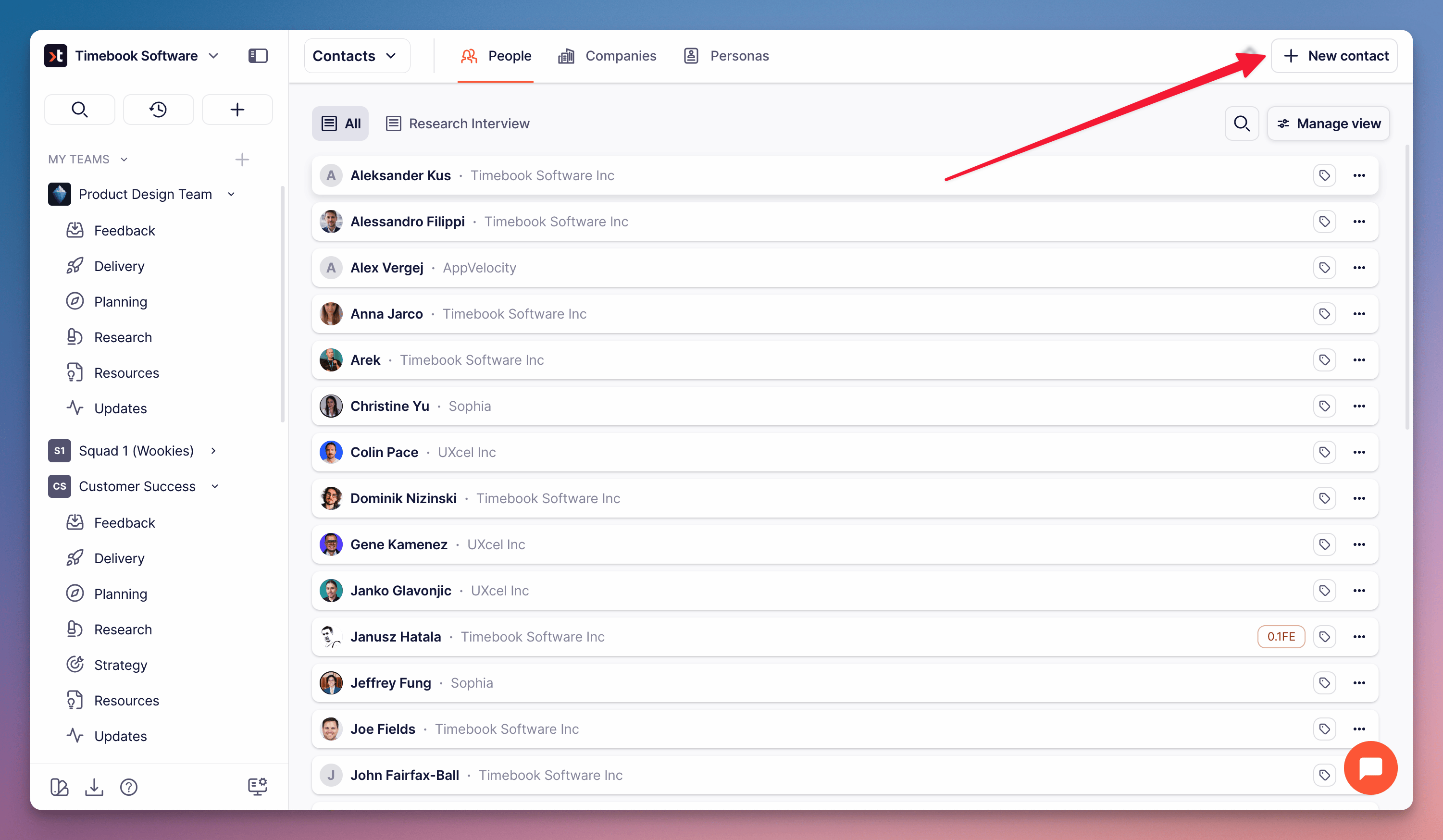Click the download icon in sidebar footer
Image resolution: width=1443 pixels, height=840 pixels.
(x=94, y=787)
